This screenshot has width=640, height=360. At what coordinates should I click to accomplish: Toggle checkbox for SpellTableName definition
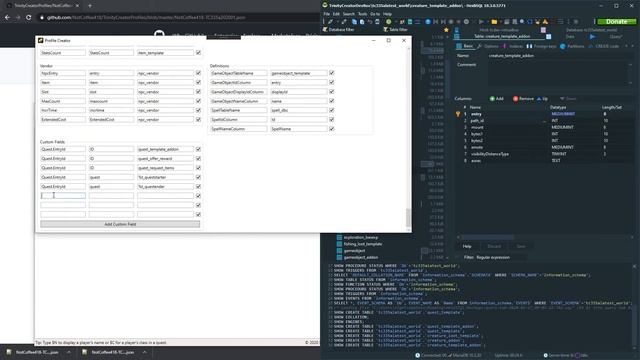coord(332,110)
